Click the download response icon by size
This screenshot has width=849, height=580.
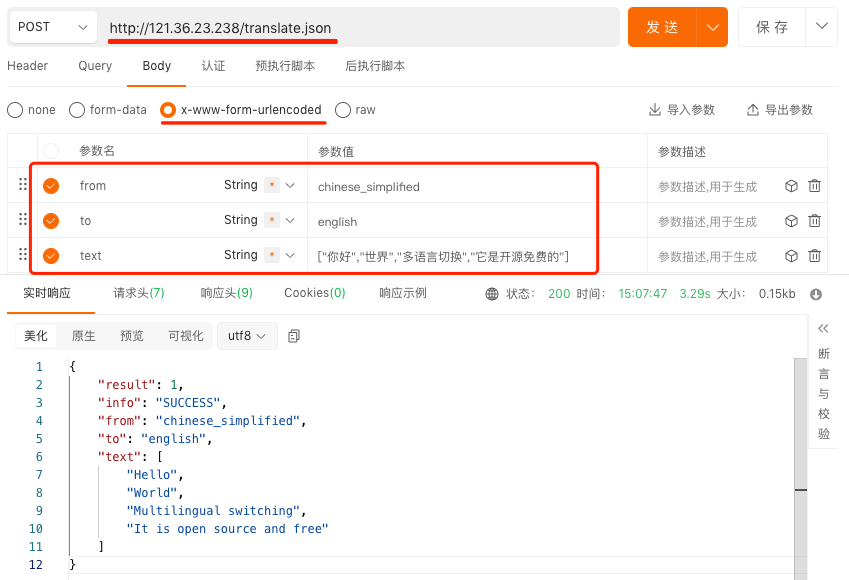816,294
